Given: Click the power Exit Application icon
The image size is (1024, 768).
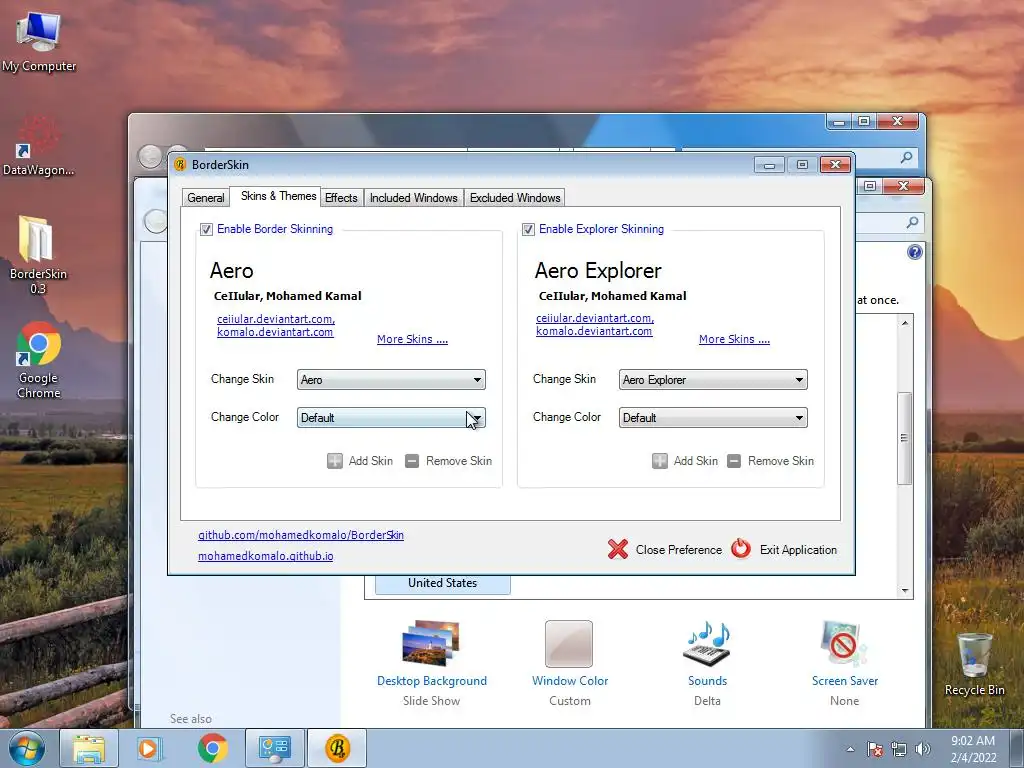Looking at the screenshot, I should [741, 549].
